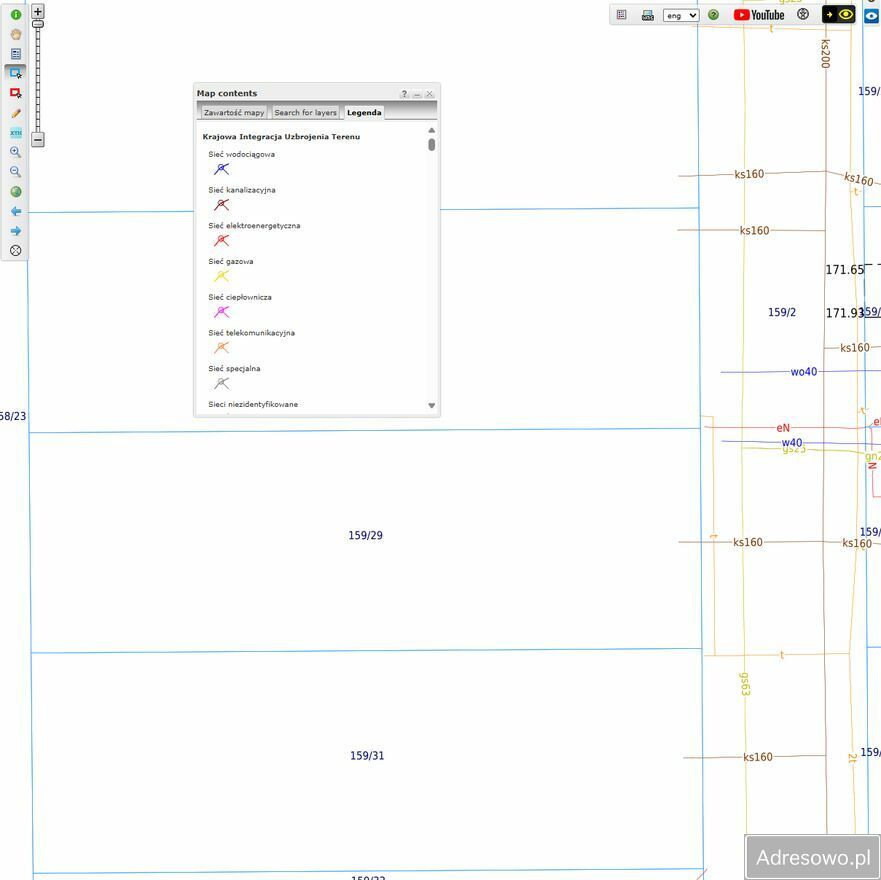This screenshot has width=881, height=880.
Task: Click Sieci niezidentyfikowane legend label
Action: (x=253, y=404)
